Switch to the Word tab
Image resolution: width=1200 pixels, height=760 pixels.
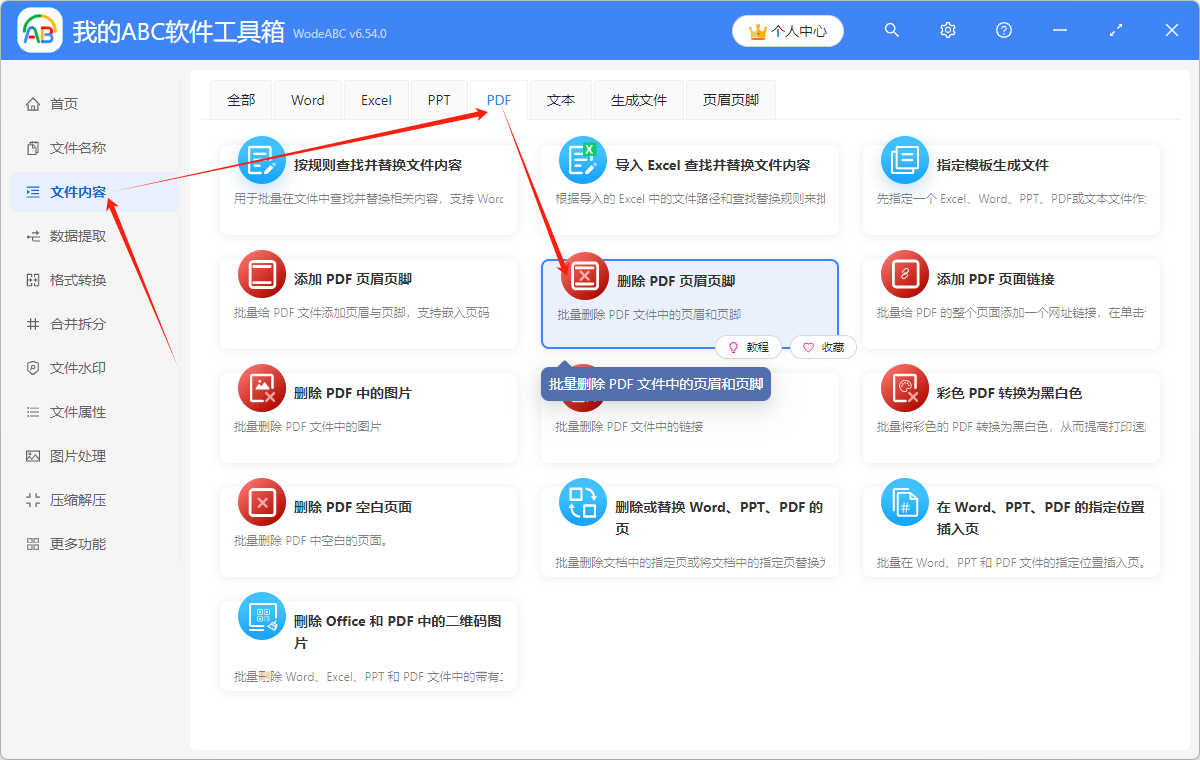307,99
